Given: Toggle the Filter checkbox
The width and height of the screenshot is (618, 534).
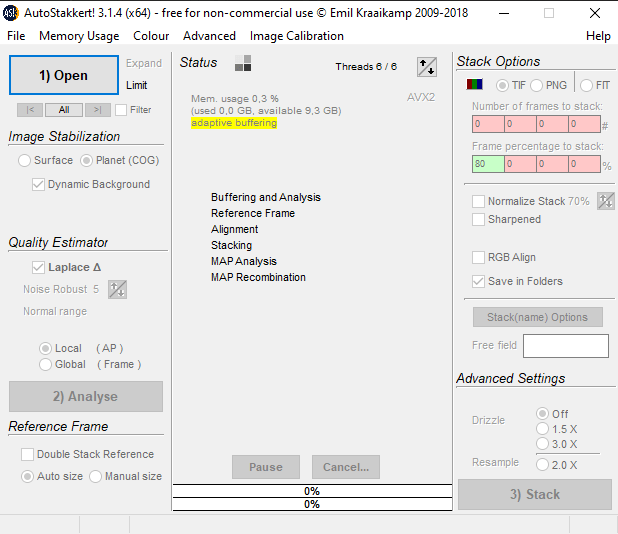Looking at the screenshot, I should [x=121, y=110].
